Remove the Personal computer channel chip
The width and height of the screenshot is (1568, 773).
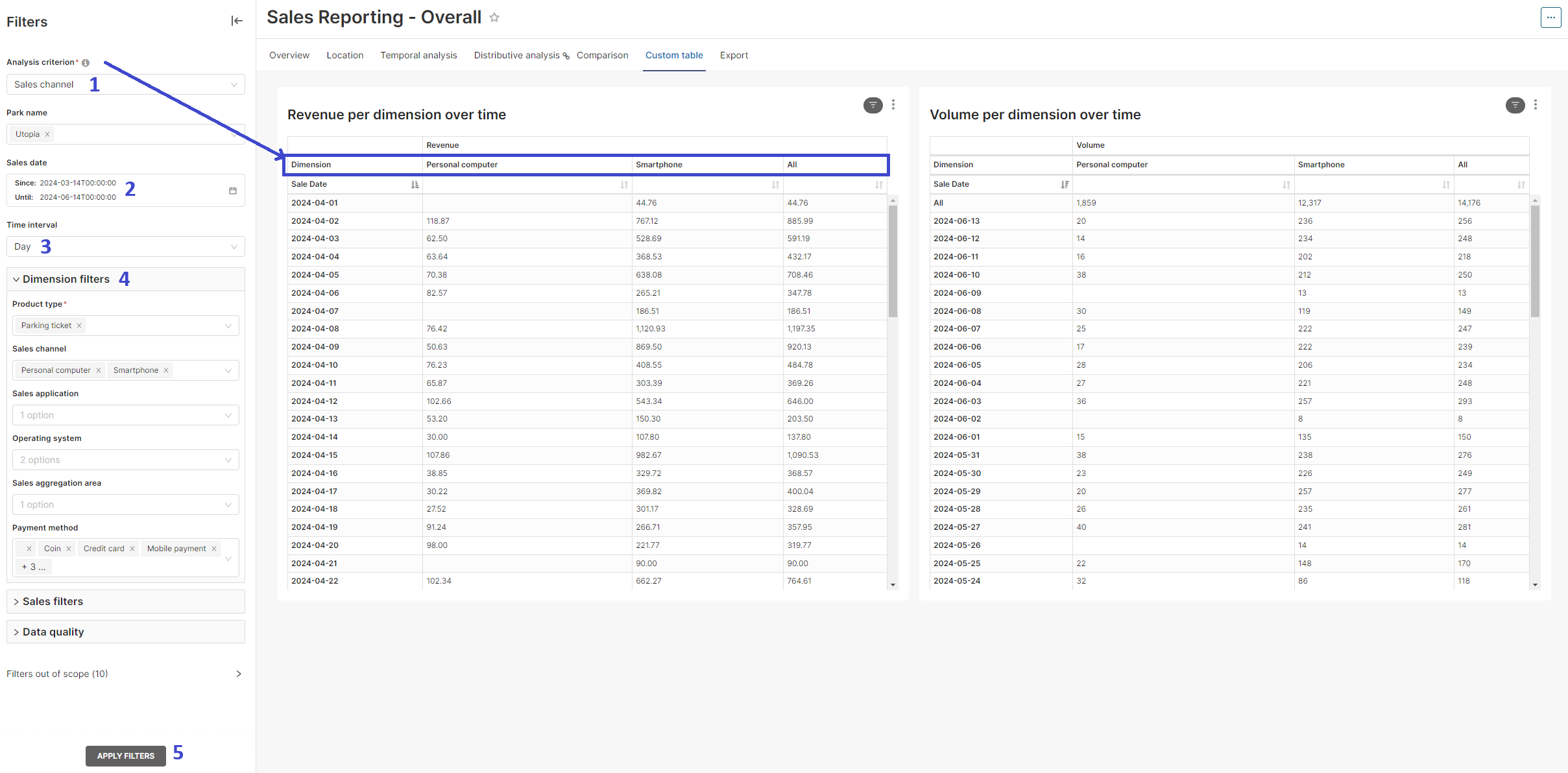[x=99, y=370]
